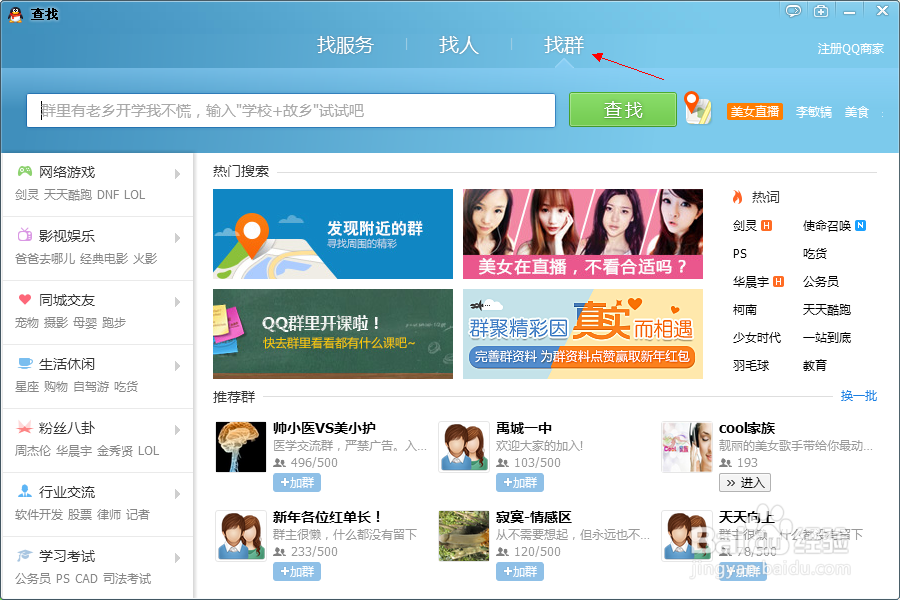900x600 pixels.
Task: Click the 学习考试 graduation cap icon
Action: pos(24,555)
